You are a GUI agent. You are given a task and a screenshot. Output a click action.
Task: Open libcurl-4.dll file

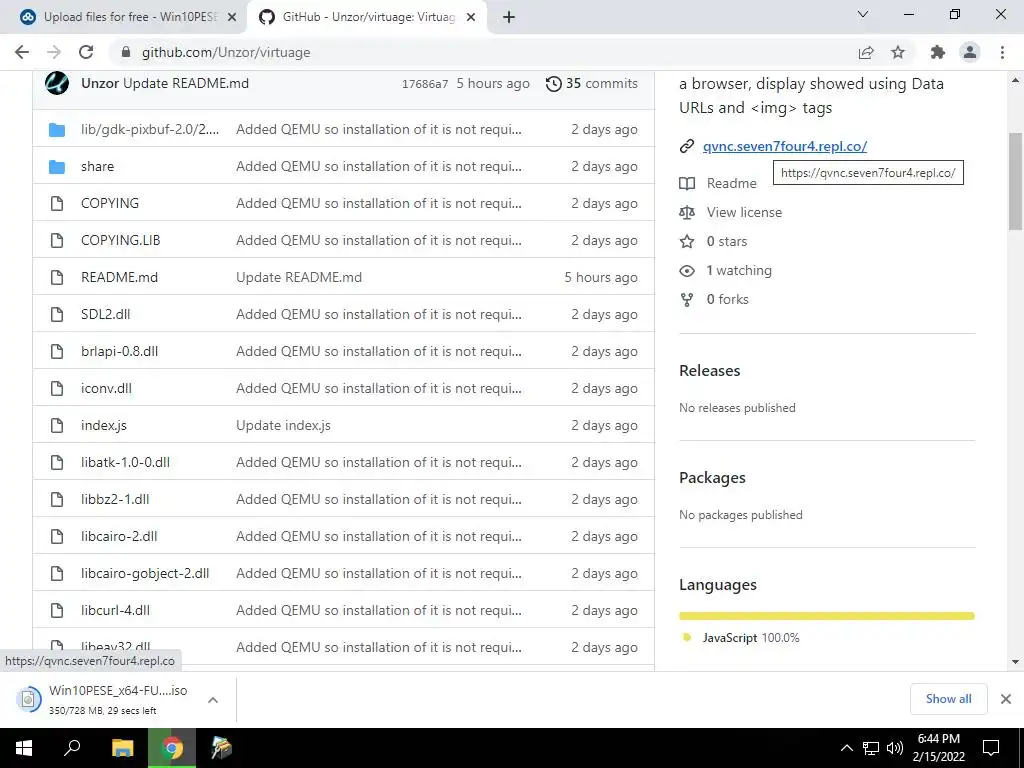(x=115, y=611)
